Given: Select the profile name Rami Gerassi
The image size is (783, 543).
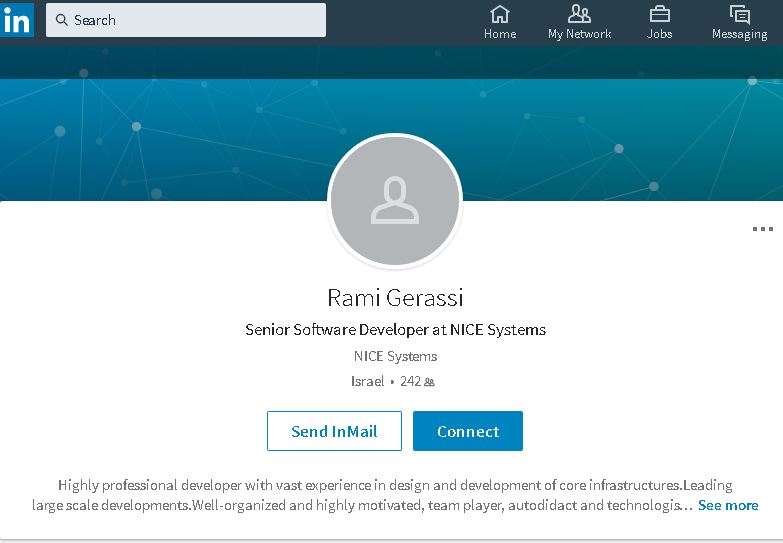Looking at the screenshot, I should pos(395,298).
